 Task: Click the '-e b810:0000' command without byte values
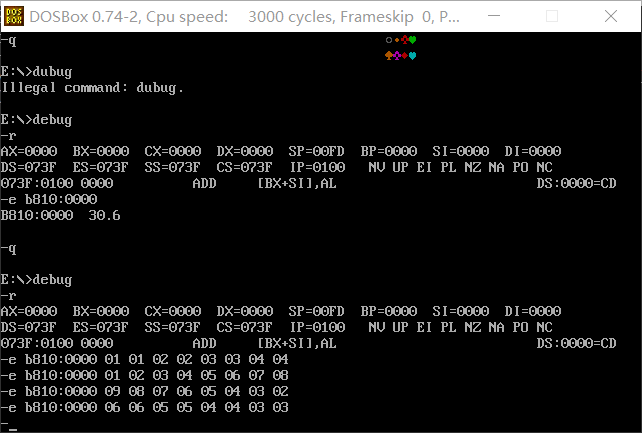[x=49, y=199]
